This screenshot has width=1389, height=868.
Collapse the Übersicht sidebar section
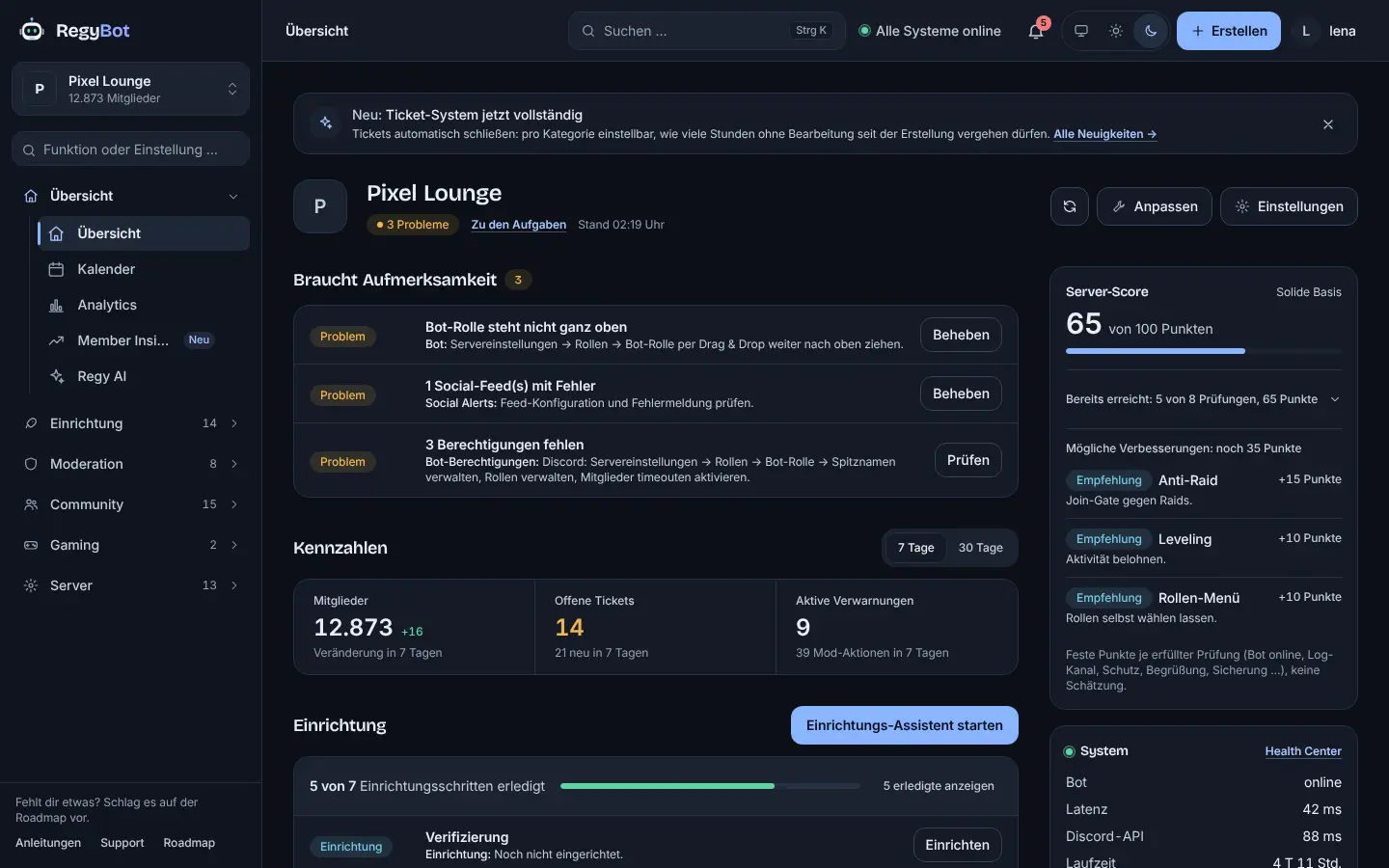point(130,196)
